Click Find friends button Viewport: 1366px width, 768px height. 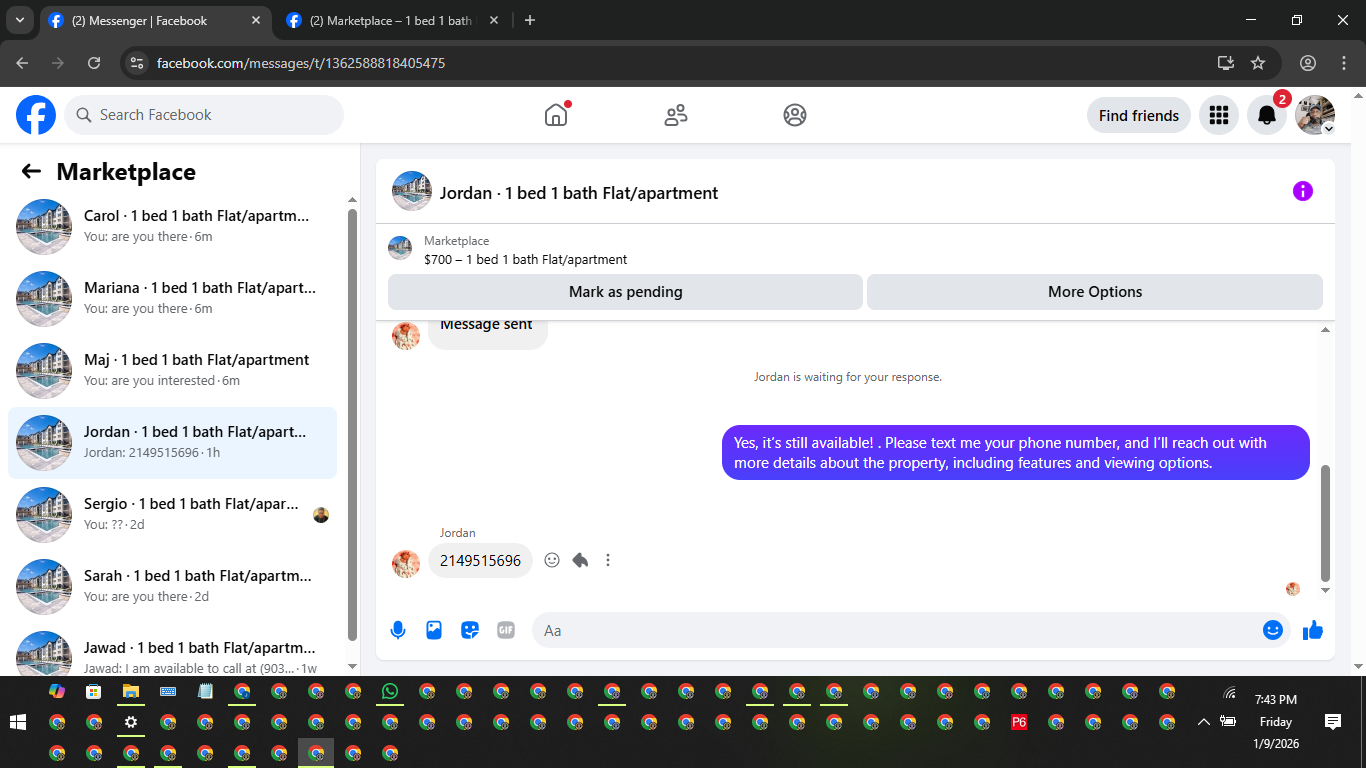click(x=1139, y=115)
